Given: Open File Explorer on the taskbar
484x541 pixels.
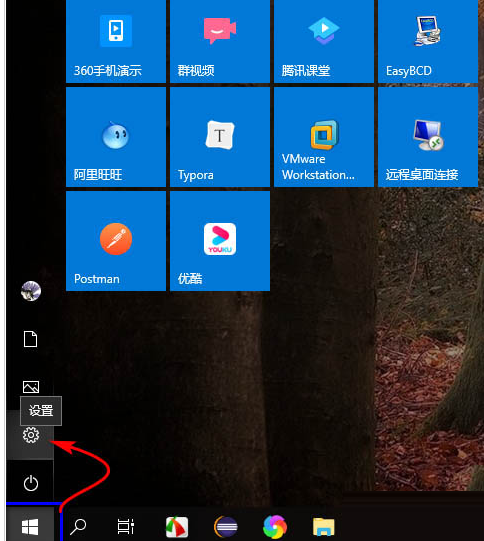Looking at the screenshot, I should click(x=324, y=527).
